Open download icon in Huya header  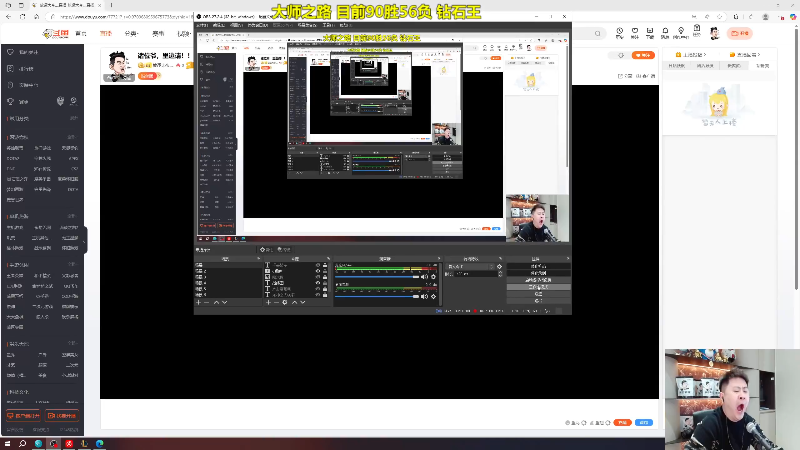649,33
